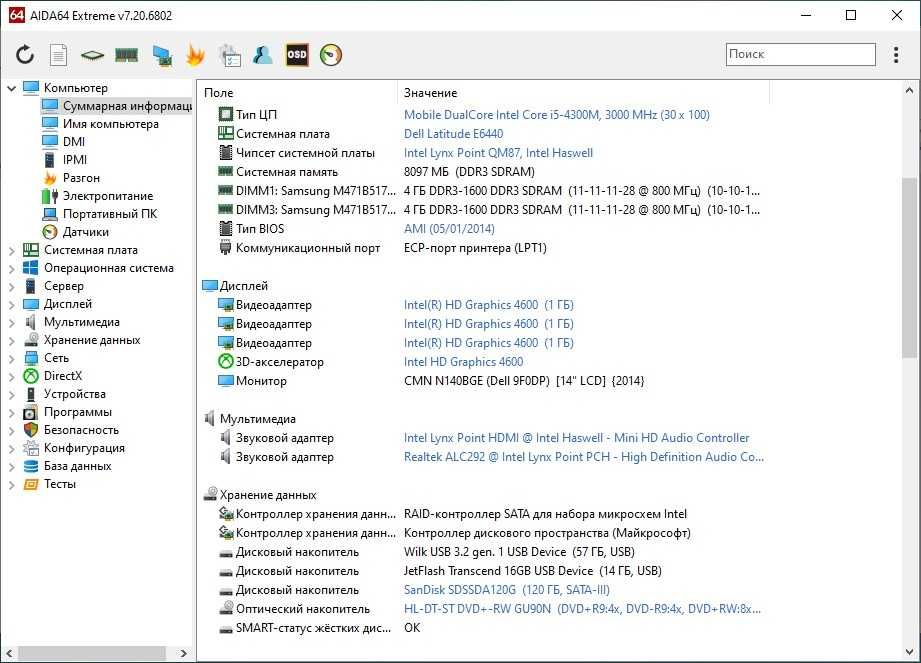The image size is (921, 663).
Task: Click the 3D-акселератор row icon
Action: pos(226,362)
